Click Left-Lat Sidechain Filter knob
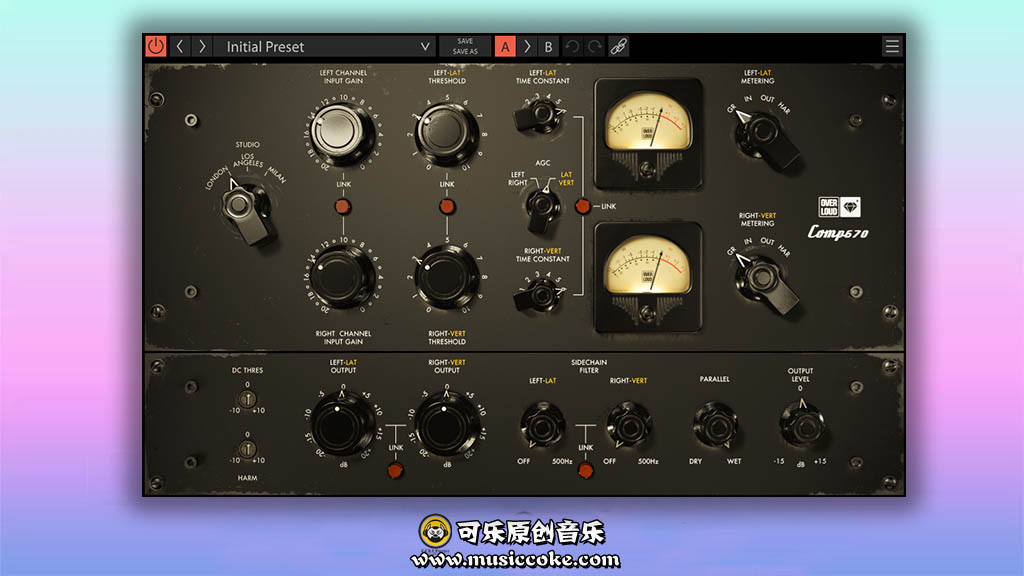Image resolution: width=1024 pixels, height=576 pixels. [543, 425]
